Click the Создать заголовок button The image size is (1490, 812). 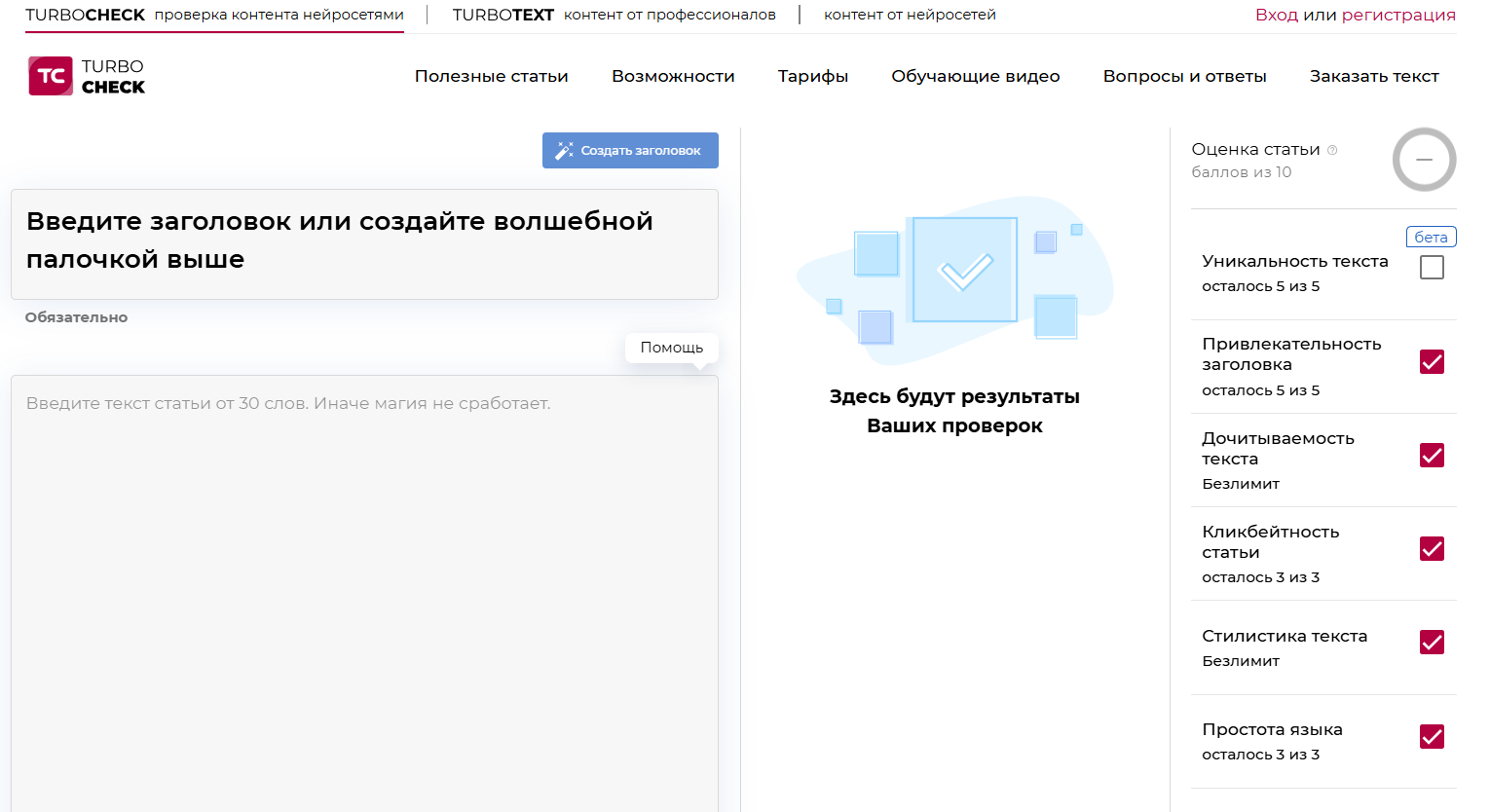(x=630, y=150)
